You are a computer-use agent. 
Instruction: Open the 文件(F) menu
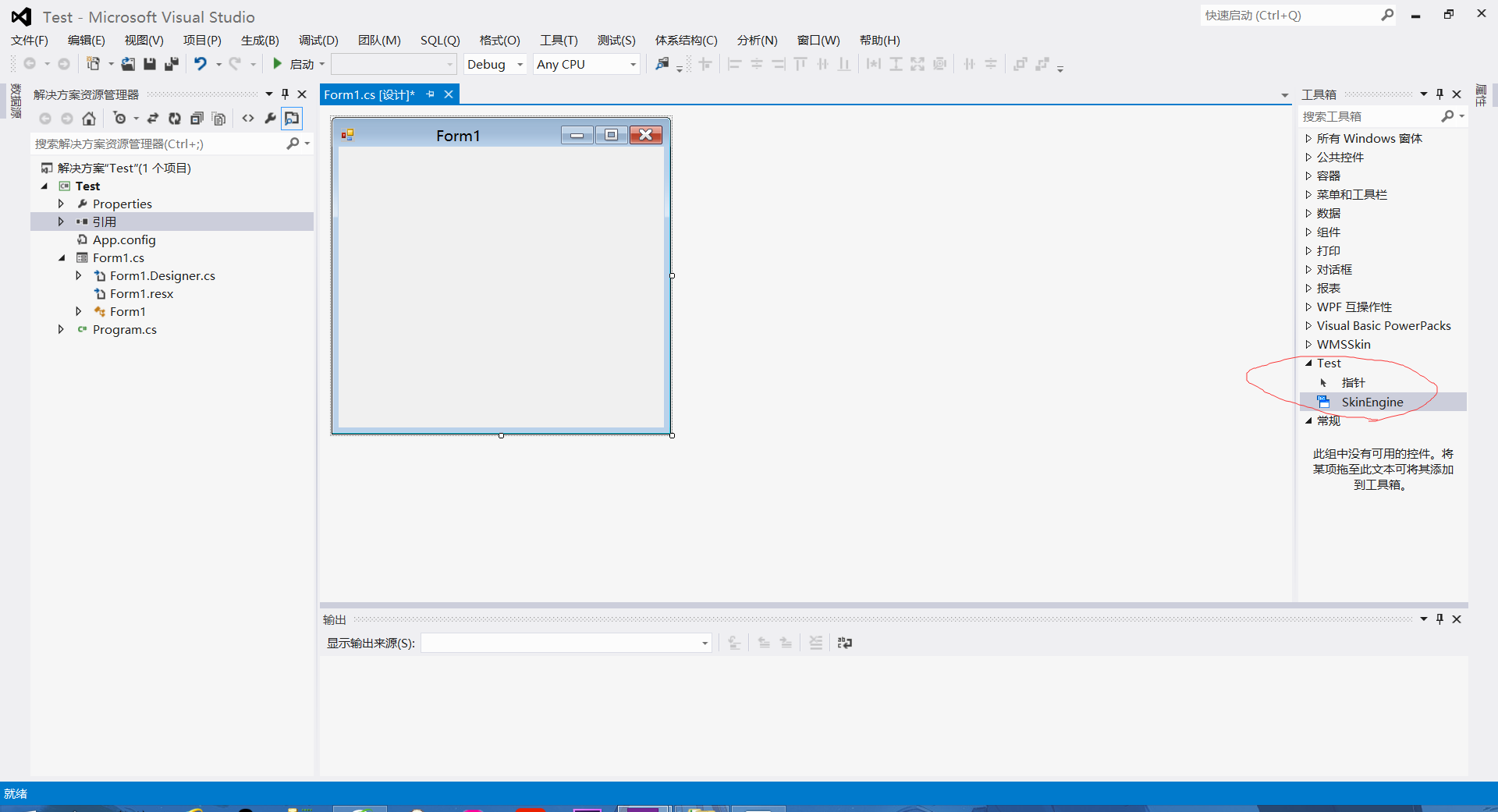coord(30,41)
